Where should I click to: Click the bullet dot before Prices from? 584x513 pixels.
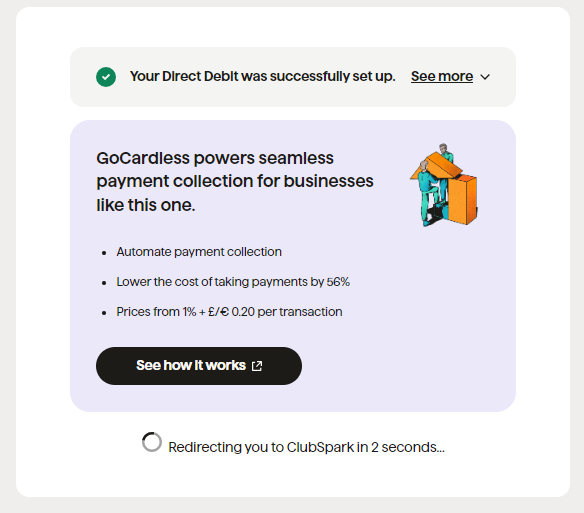[x=104, y=313]
